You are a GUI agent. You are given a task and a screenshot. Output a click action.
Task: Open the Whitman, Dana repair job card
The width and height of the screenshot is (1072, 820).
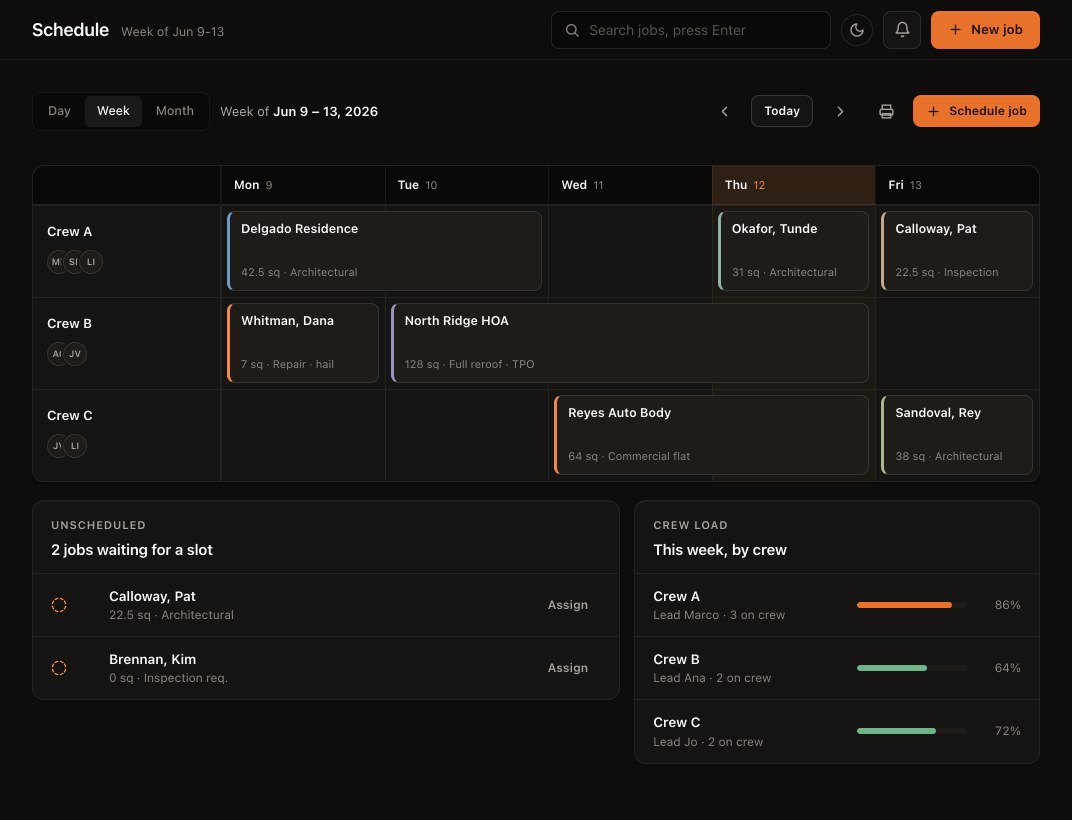click(303, 343)
